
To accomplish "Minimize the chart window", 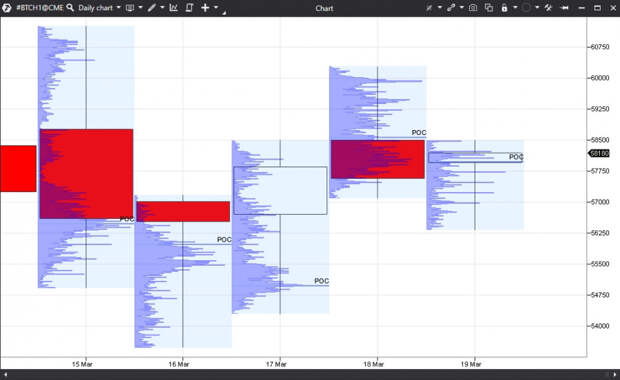I will click(x=581, y=8).
